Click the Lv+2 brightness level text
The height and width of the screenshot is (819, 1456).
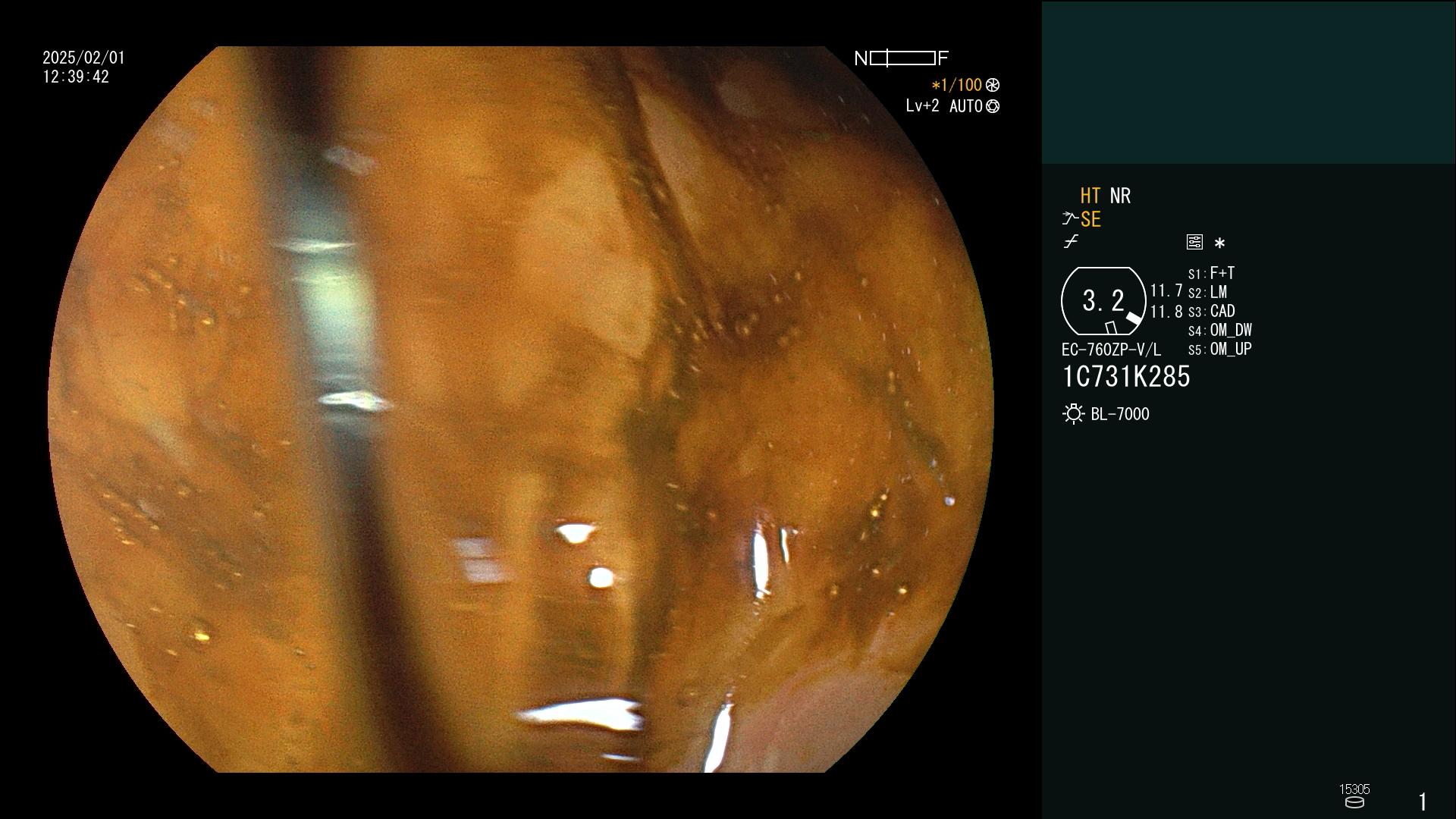pos(922,106)
